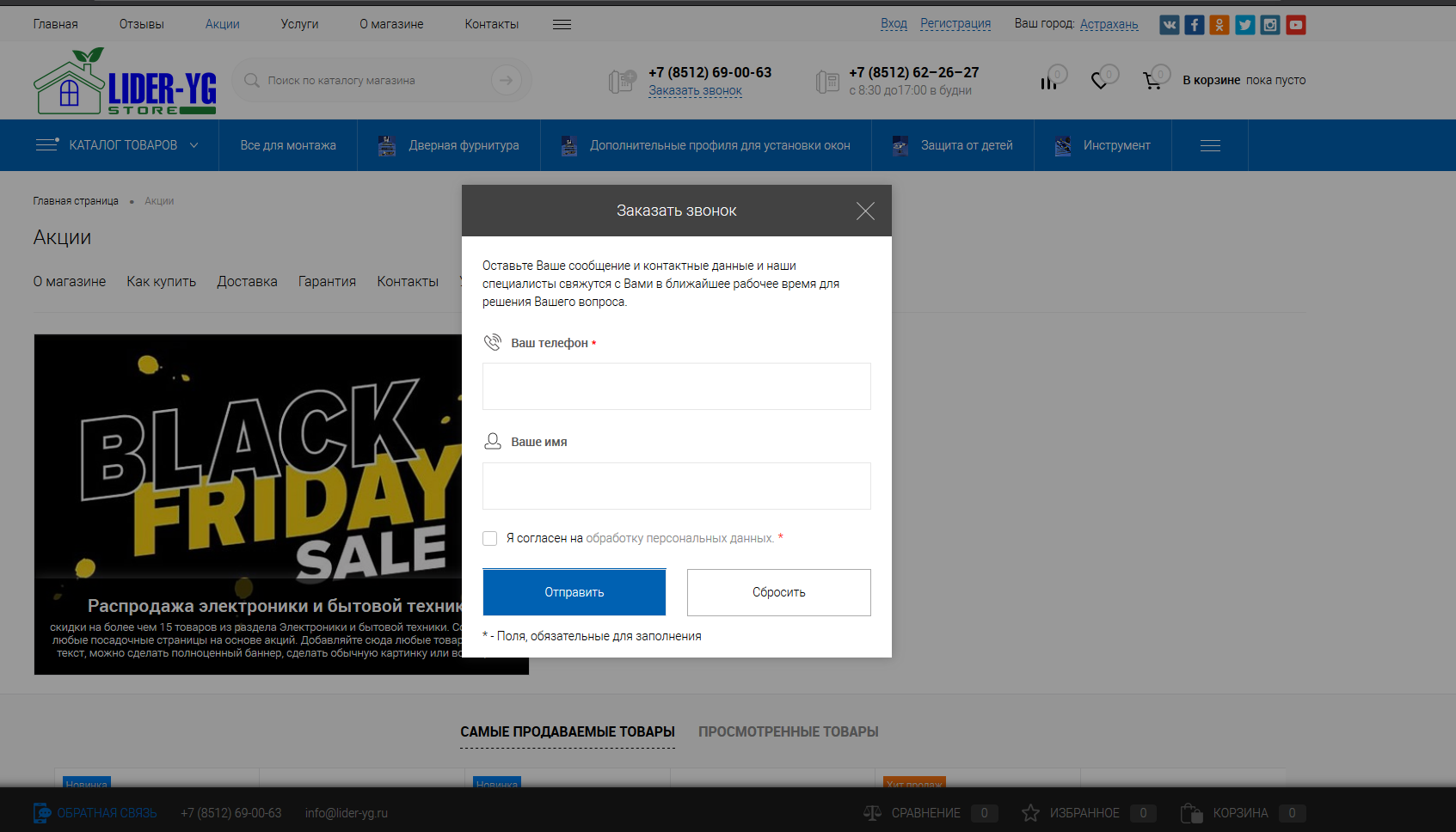Viewport: 1456px width, 832px height.
Task: Open more categories hamburger in blue bar
Action: [x=1210, y=145]
